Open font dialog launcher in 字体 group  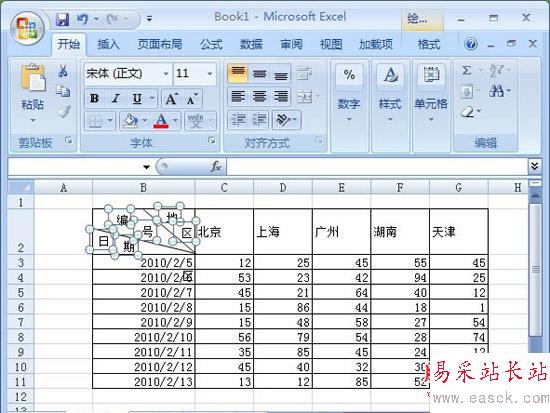(212, 141)
